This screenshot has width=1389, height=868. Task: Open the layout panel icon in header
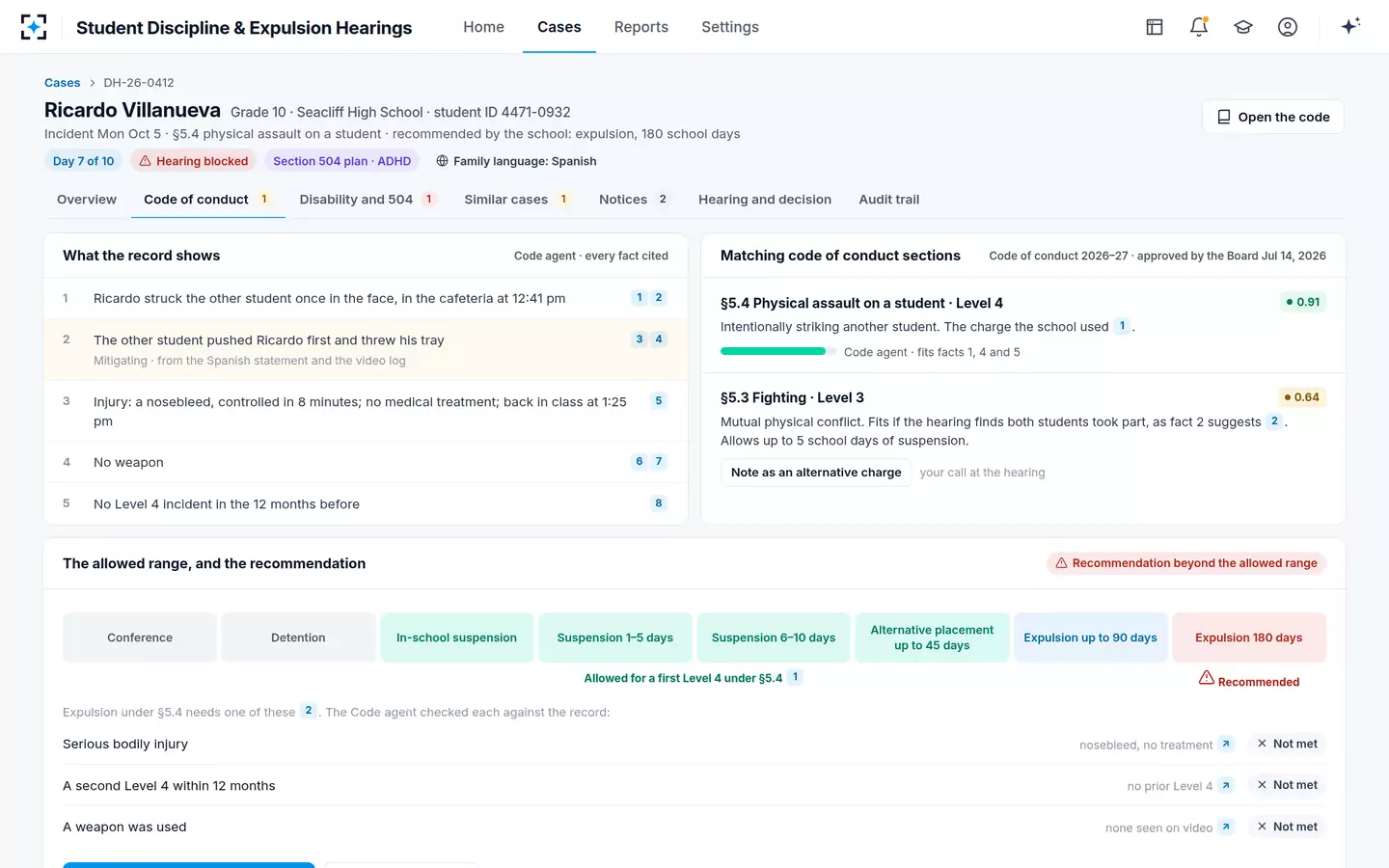coord(1155,27)
